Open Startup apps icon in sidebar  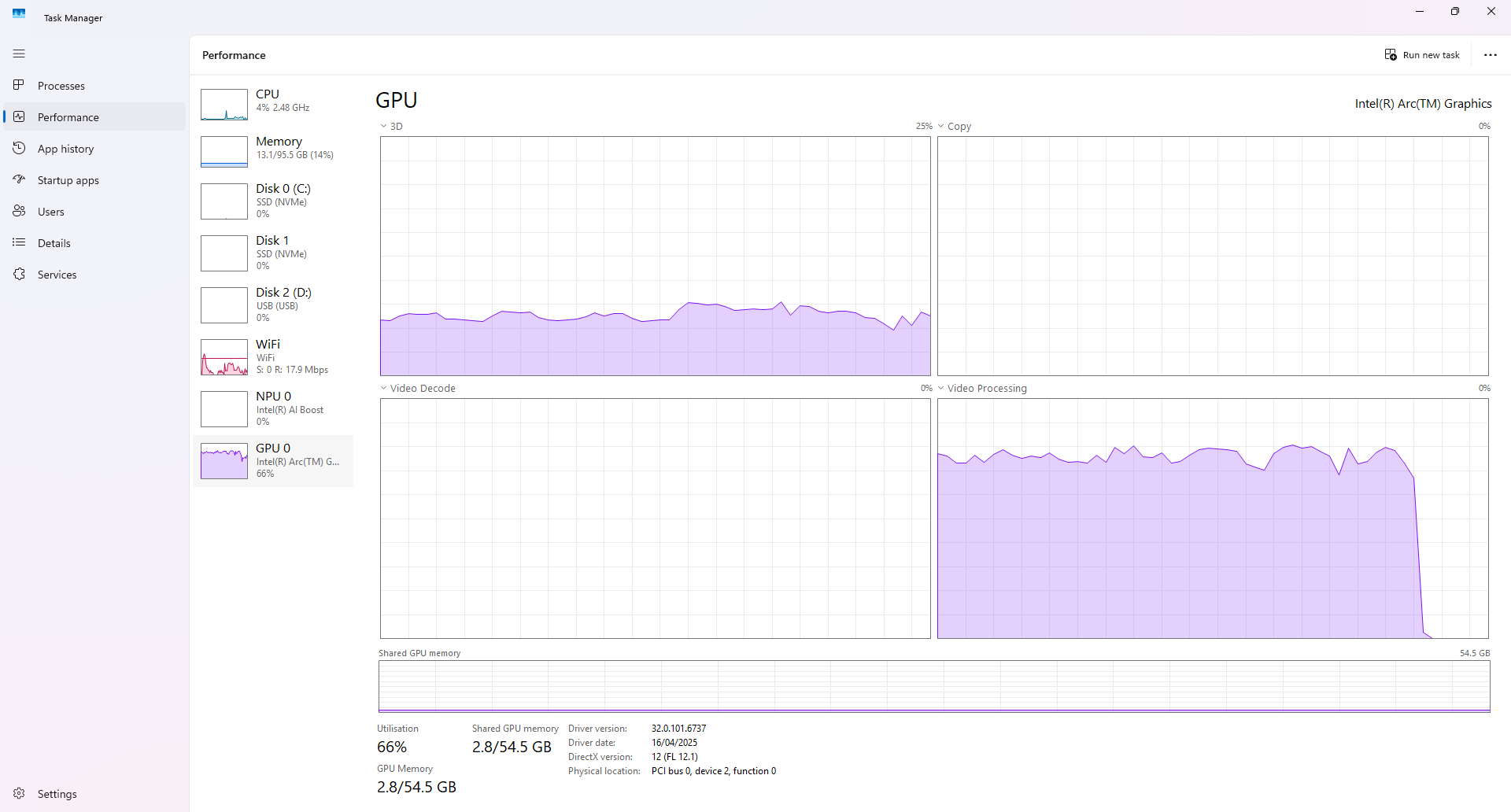coord(19,179)
